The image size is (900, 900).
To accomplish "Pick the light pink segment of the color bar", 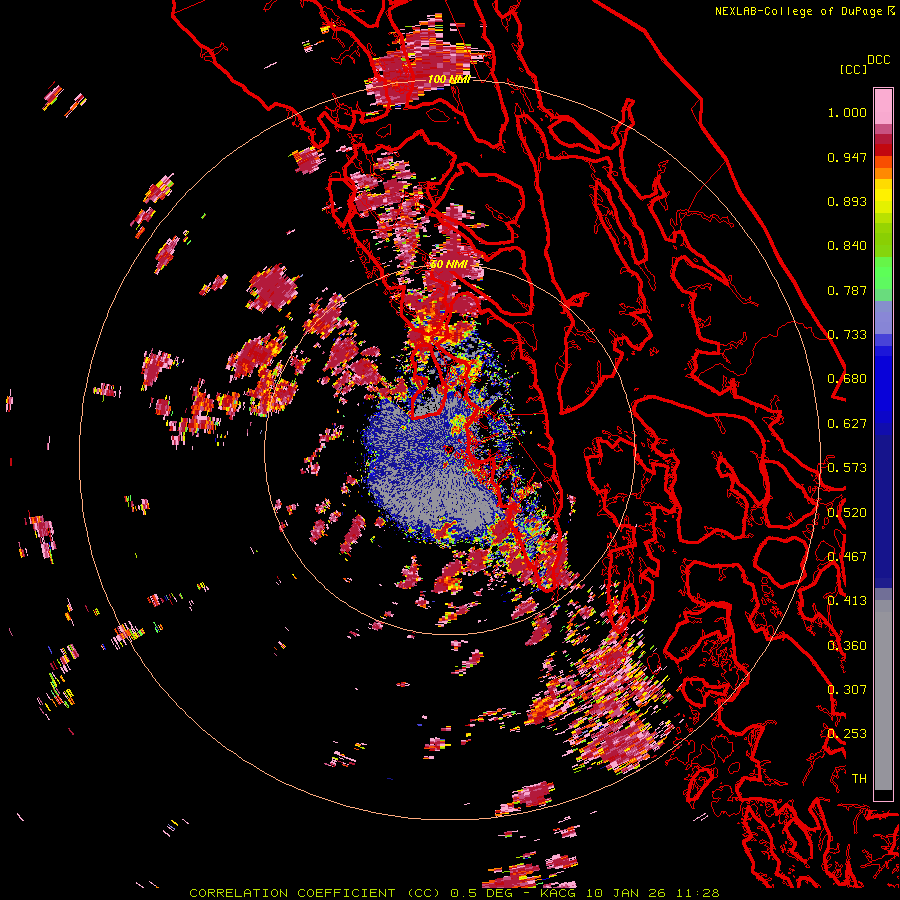I will (x=883, y=107).
